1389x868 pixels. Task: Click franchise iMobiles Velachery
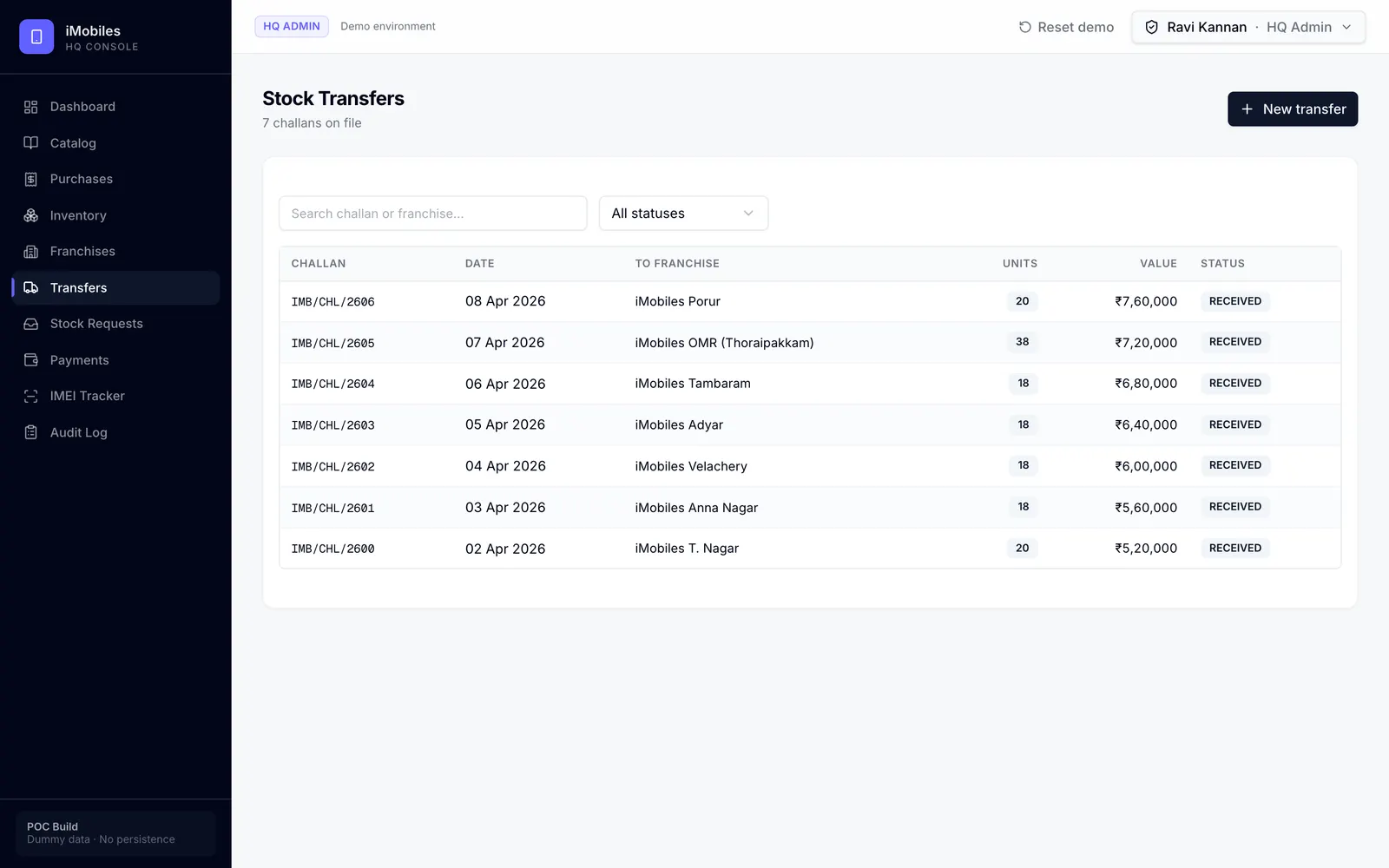click(x=691, y=466)
